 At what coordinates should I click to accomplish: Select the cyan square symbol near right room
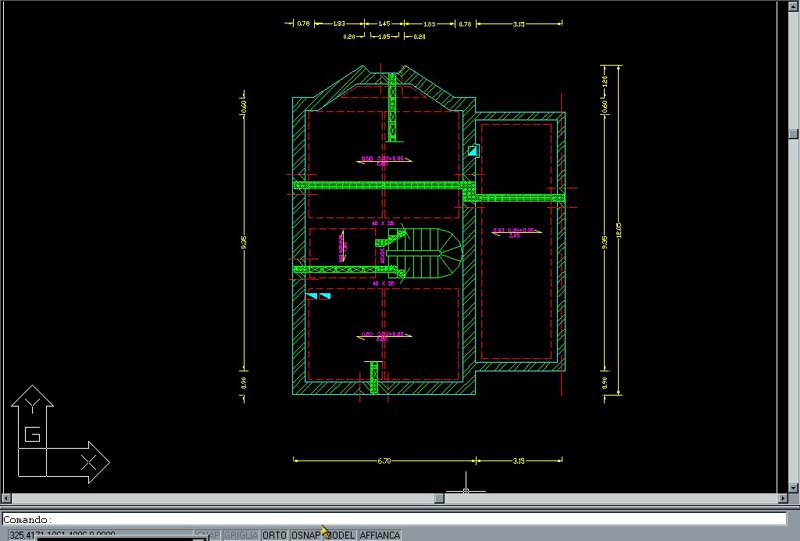coord(473,150)
